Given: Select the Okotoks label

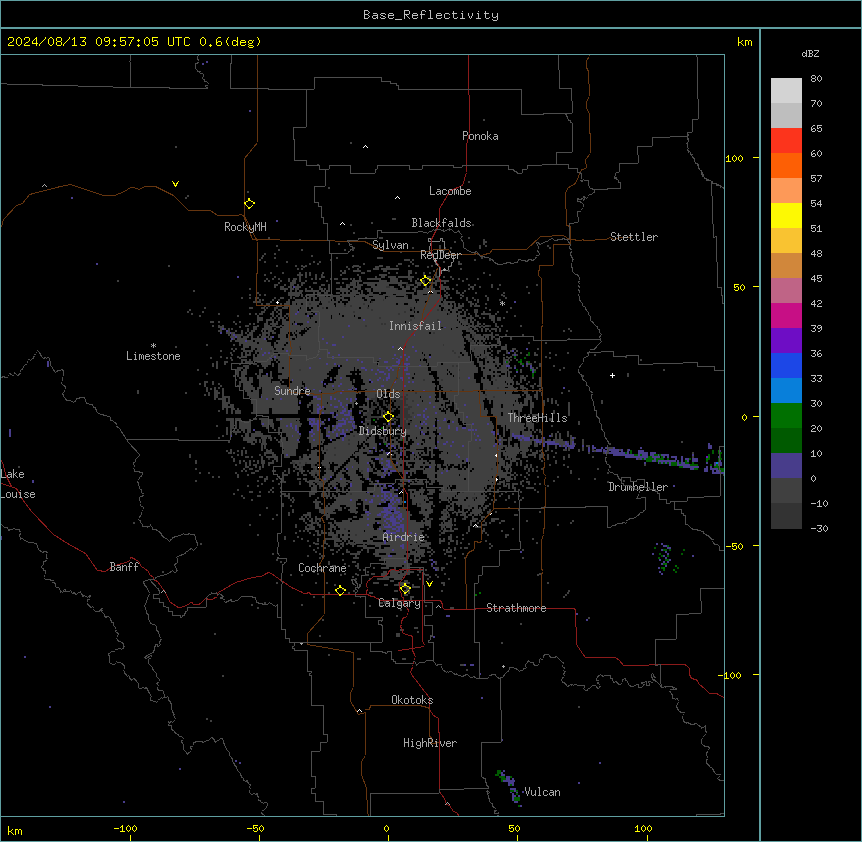Looking at the screenshot, I should coord(412,700).
